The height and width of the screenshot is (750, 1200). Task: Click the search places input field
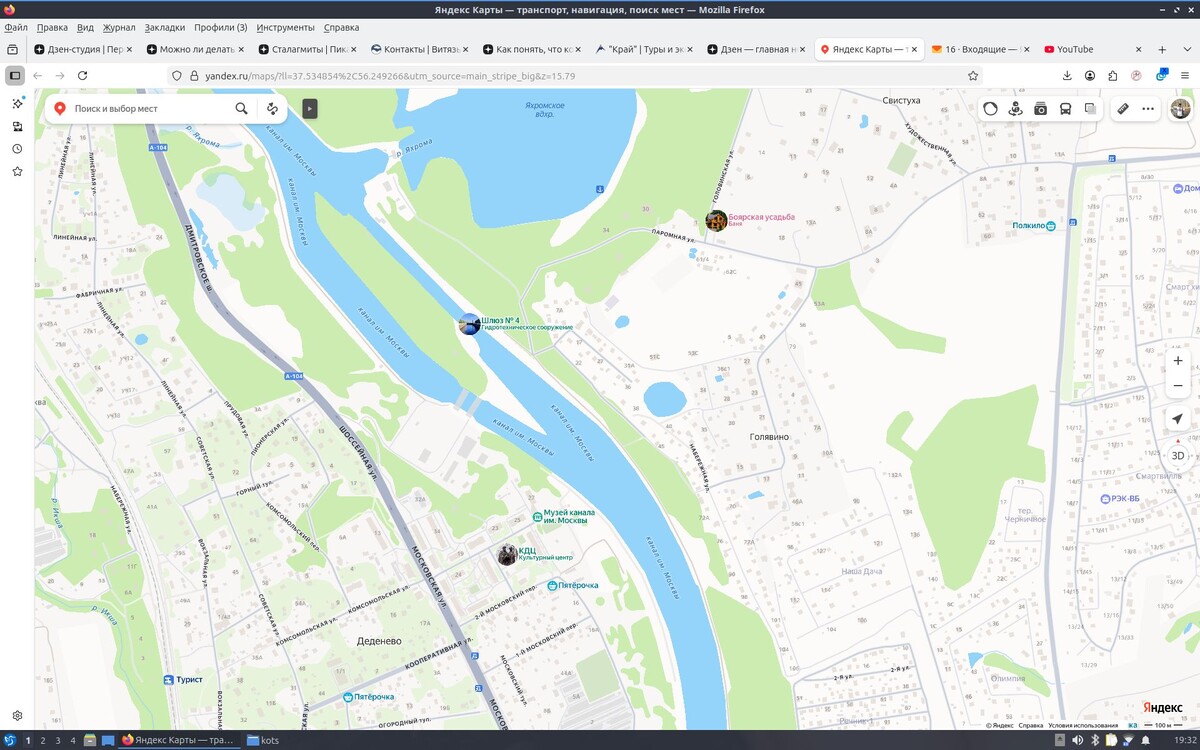pos(150,108)
